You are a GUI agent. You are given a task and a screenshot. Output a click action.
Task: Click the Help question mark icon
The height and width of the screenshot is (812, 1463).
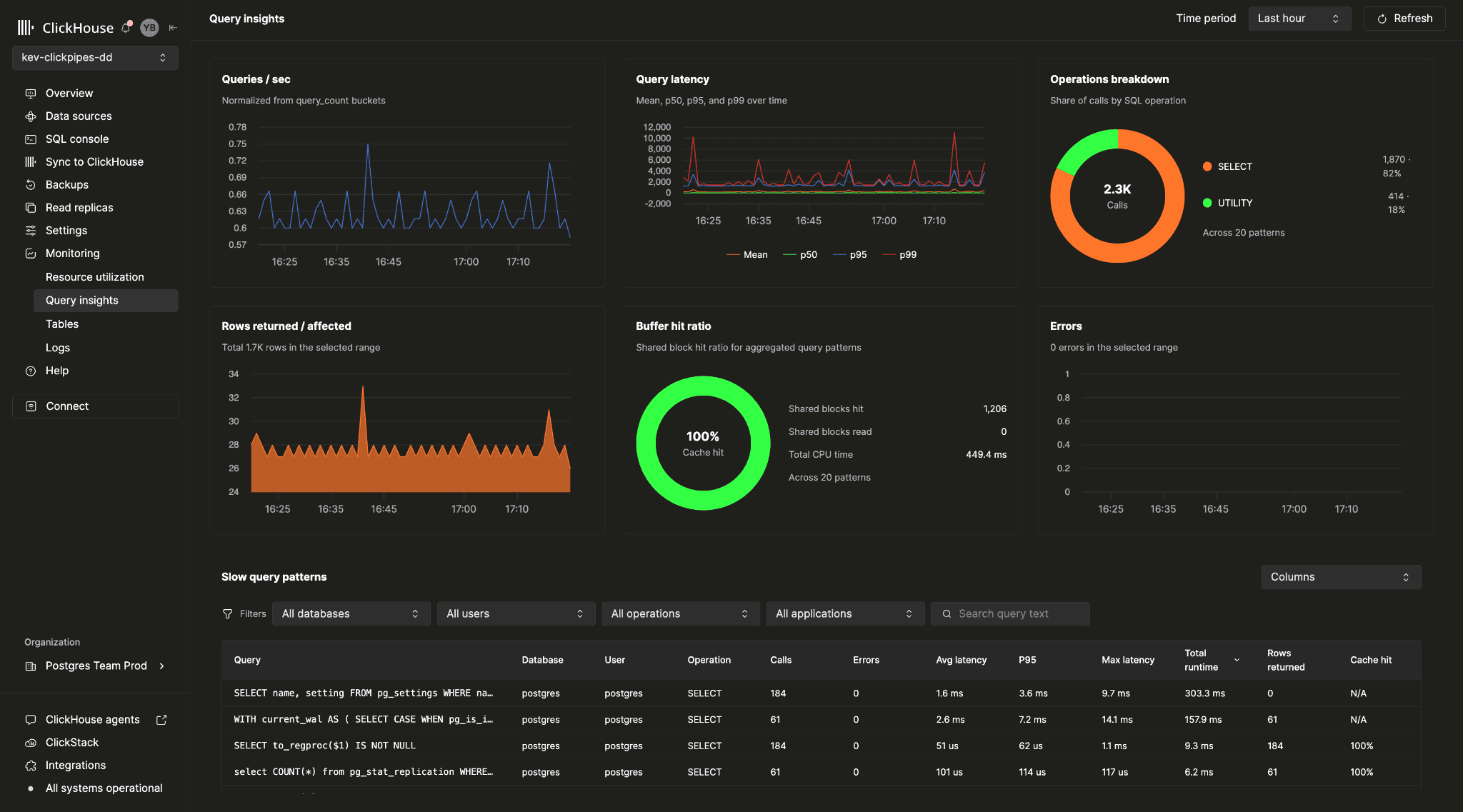[x=31, y=371]
